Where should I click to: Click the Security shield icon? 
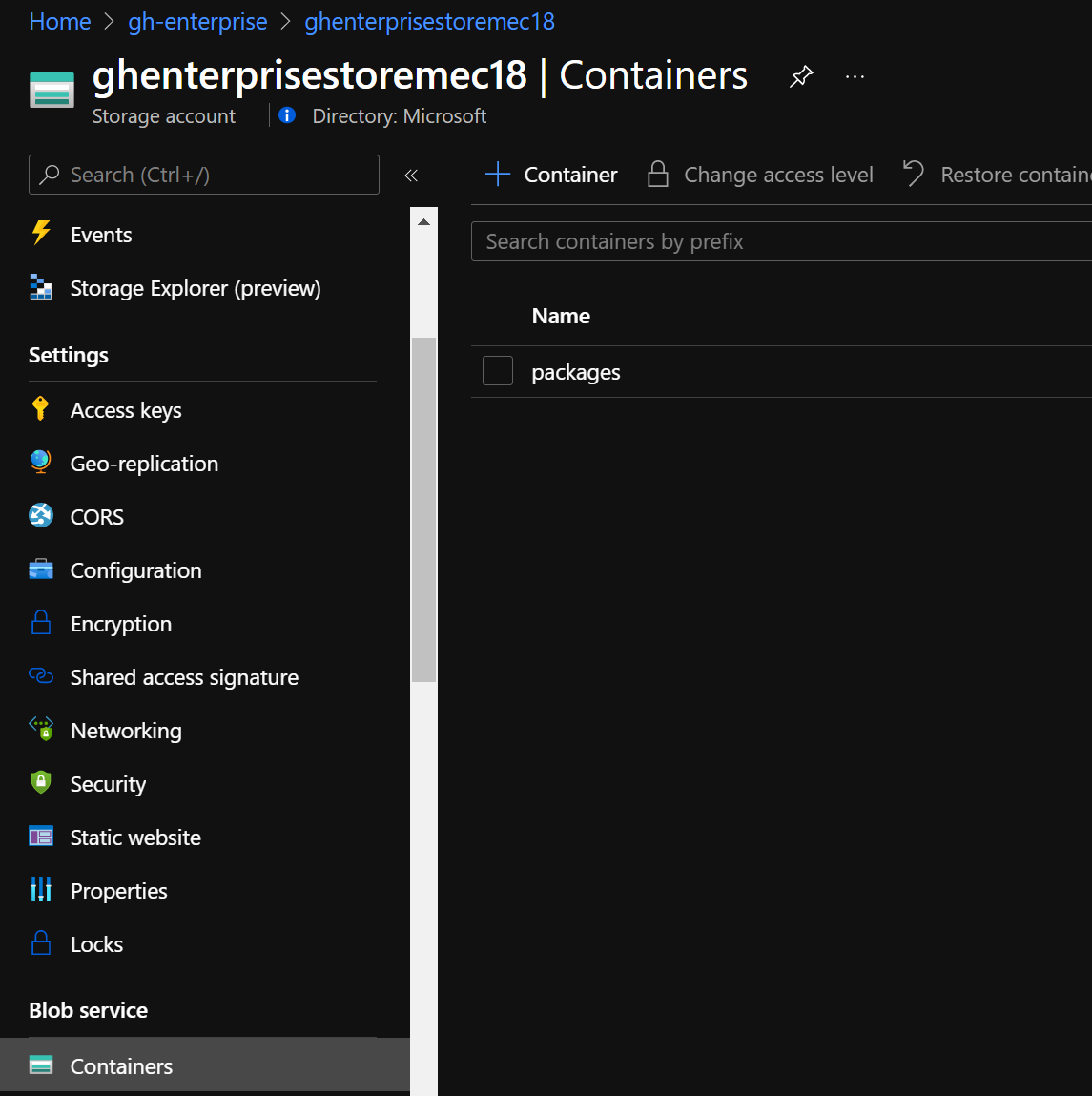tap(41, 782)
